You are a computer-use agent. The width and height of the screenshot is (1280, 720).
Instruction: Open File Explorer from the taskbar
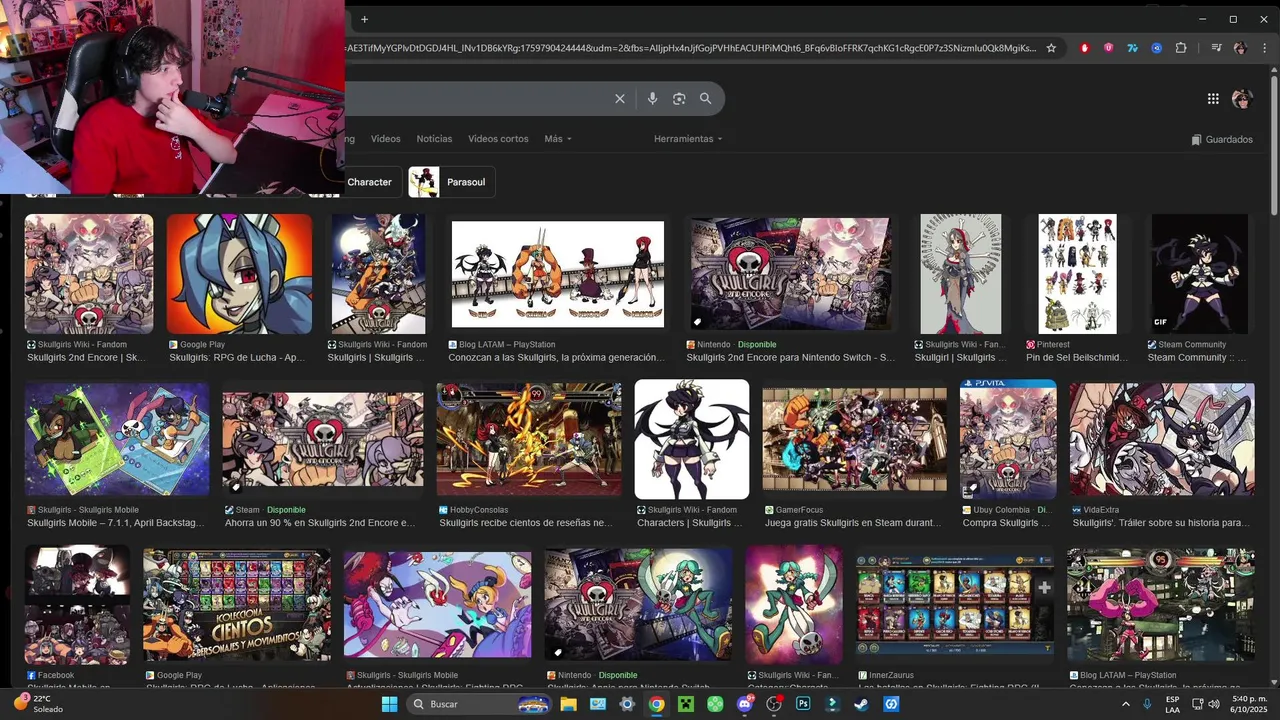pos(569,704)
